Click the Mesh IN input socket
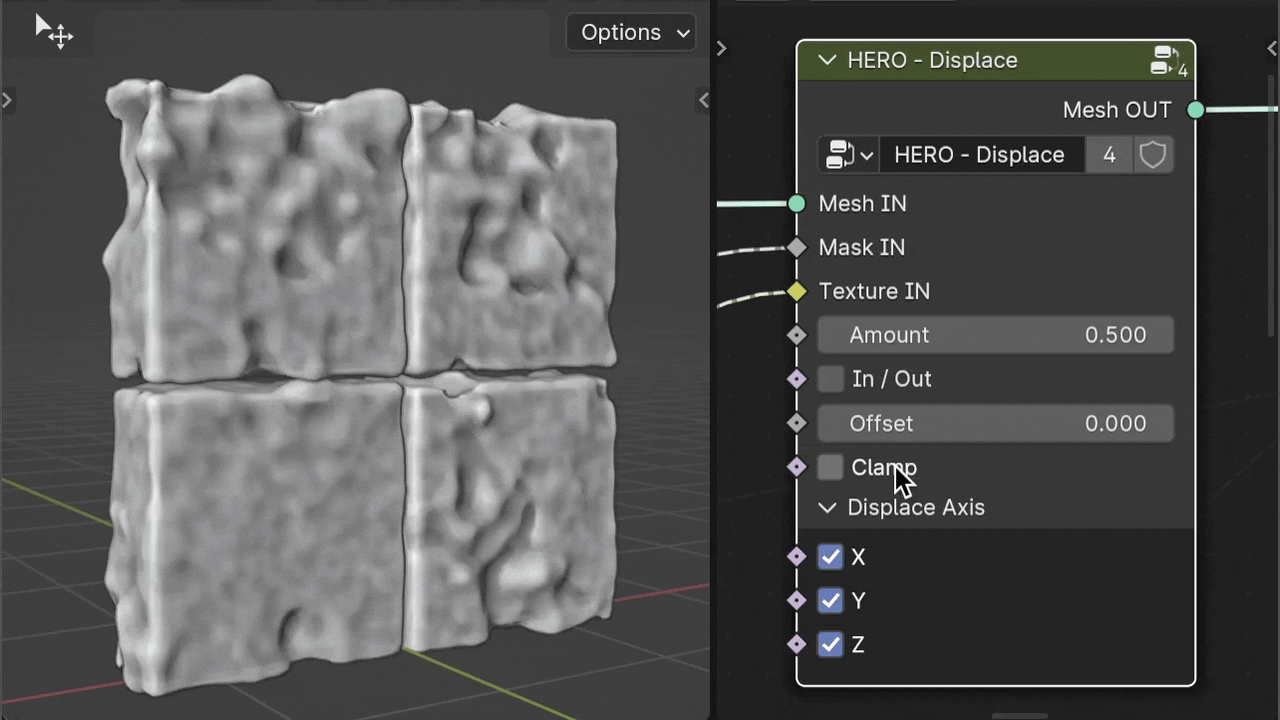Image resolution: width=1280 pixels, height=720 pixels. tap(796, 204)
